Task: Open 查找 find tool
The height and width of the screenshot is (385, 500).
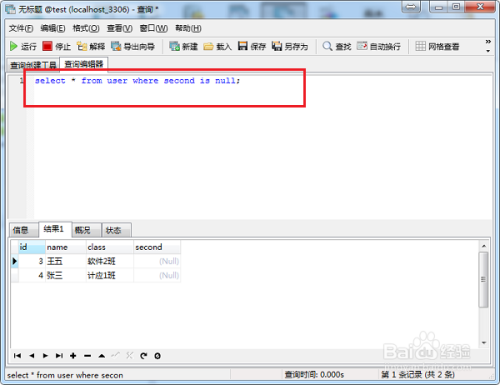Action: pyautogui.click(x=337, y=46)
